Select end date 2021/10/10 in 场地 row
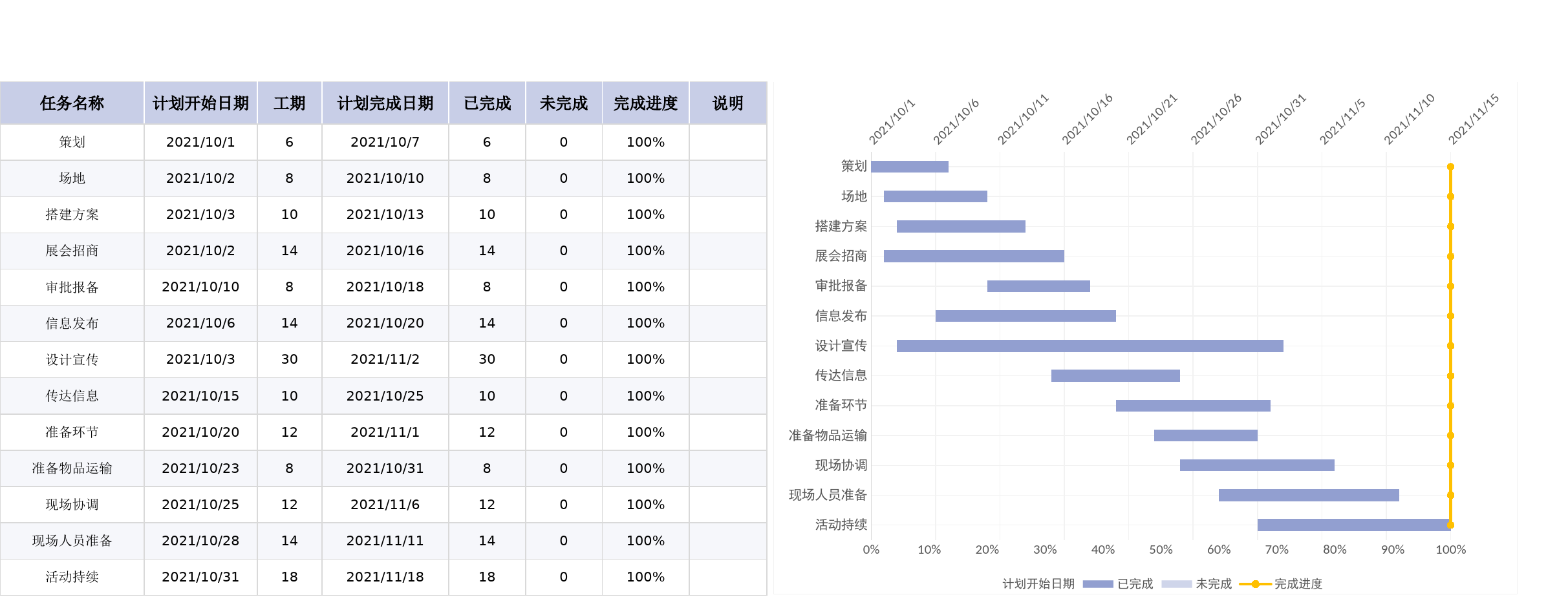The width and height of the screenshot is (1568, 597). pos(385,178)
